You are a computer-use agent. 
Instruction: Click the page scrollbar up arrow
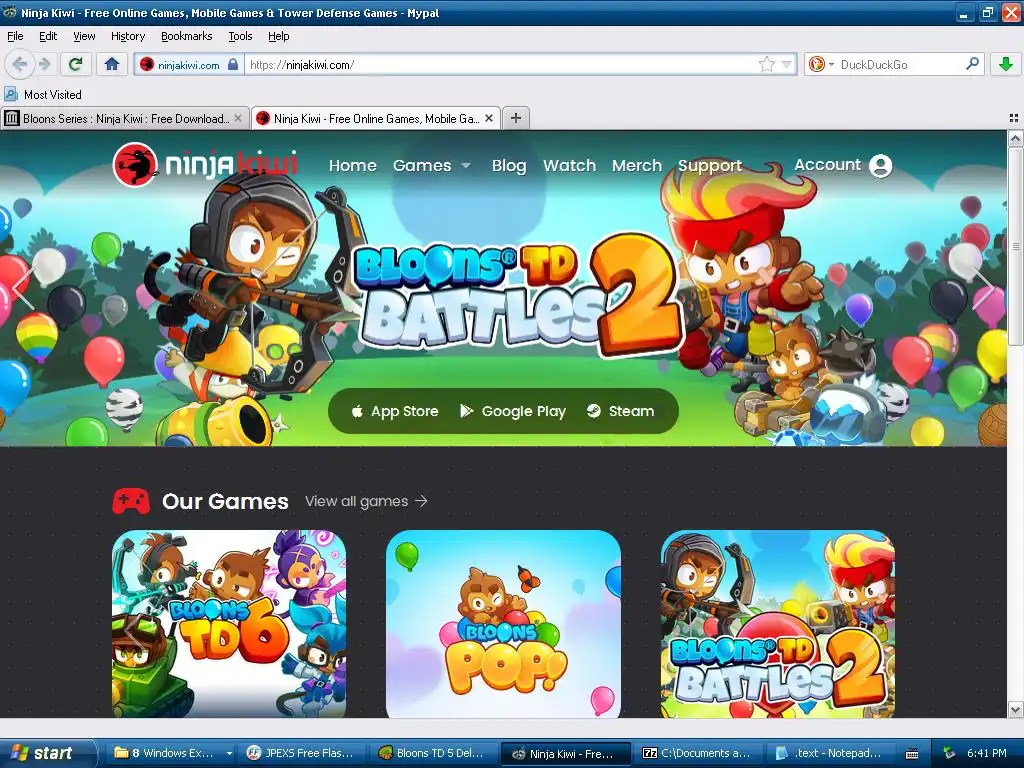(x=1016, y=138)
